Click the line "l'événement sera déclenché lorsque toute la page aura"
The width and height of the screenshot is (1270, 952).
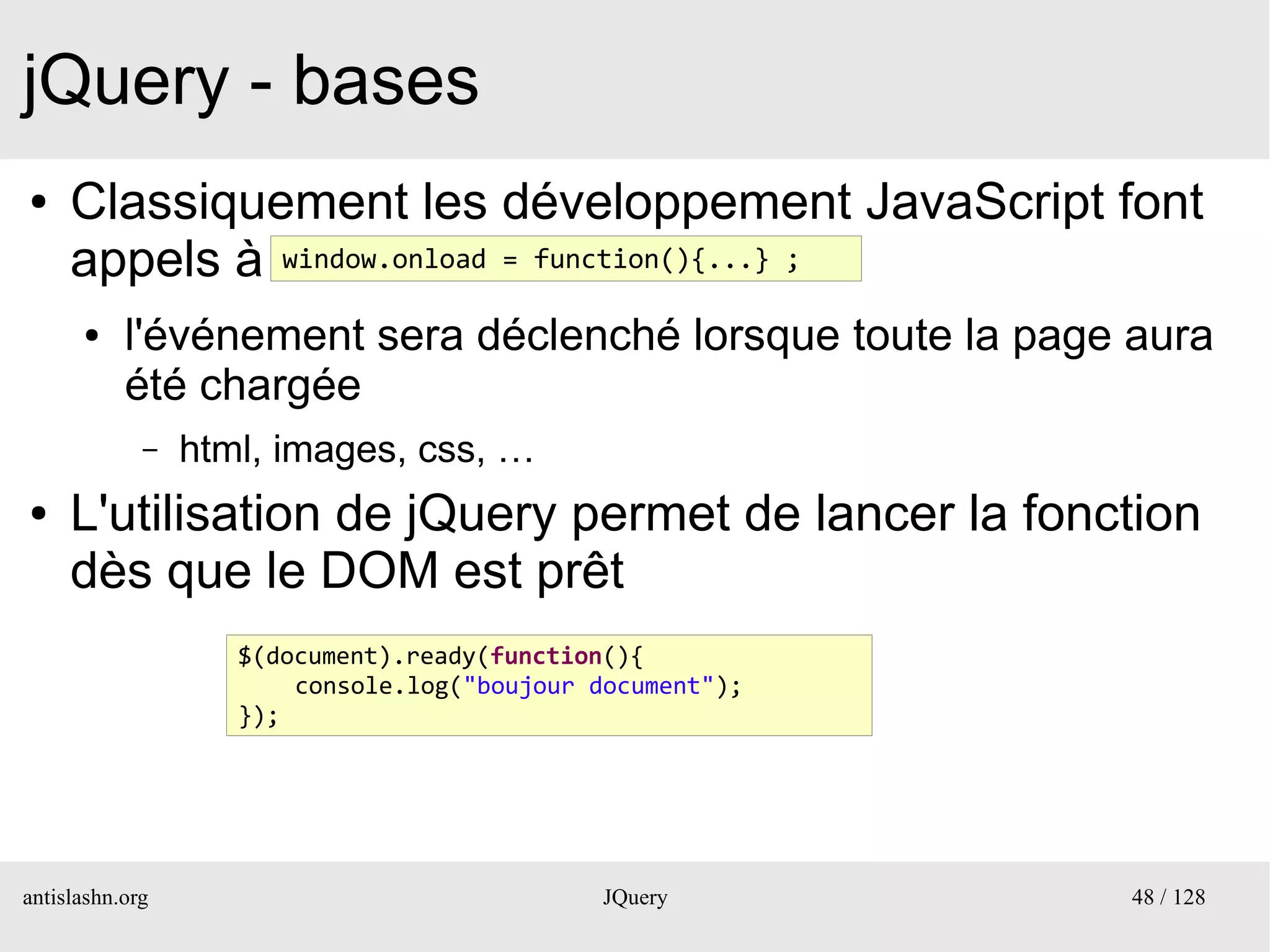(668, 336)
